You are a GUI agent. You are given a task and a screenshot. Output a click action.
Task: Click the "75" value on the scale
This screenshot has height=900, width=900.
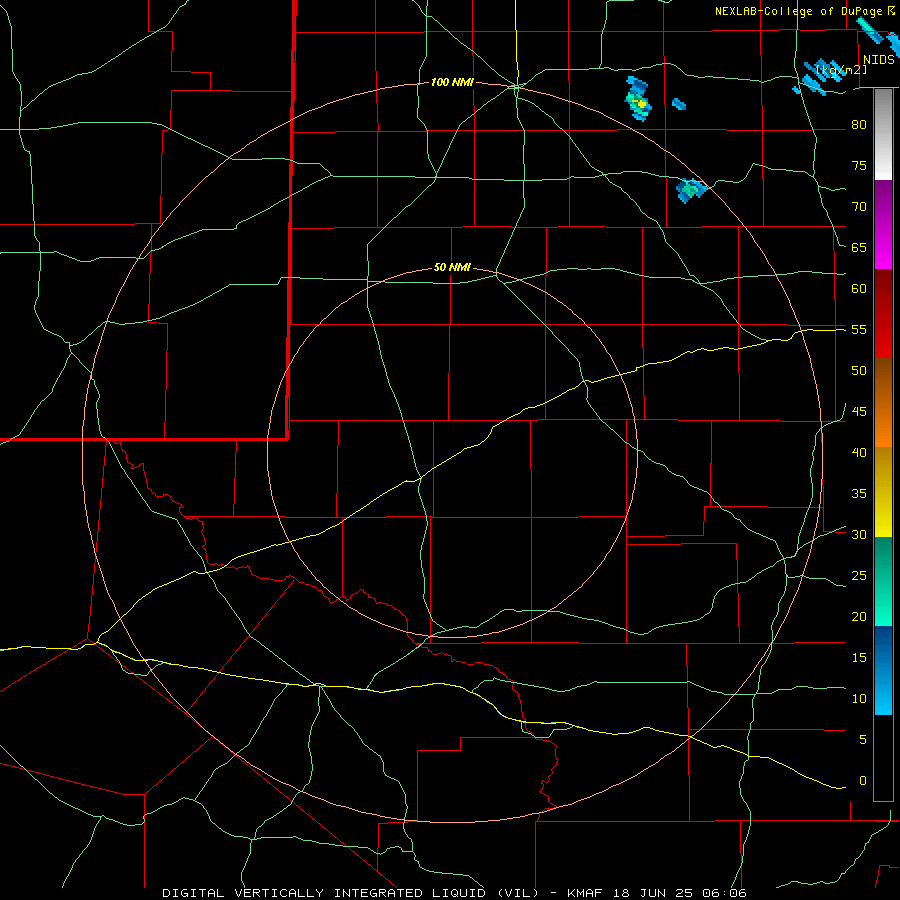[x=859, y=165]
